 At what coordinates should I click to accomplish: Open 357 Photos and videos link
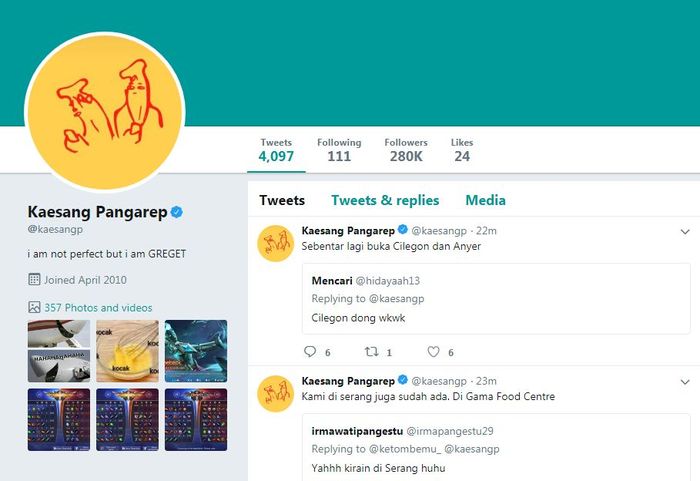(98, 307)
